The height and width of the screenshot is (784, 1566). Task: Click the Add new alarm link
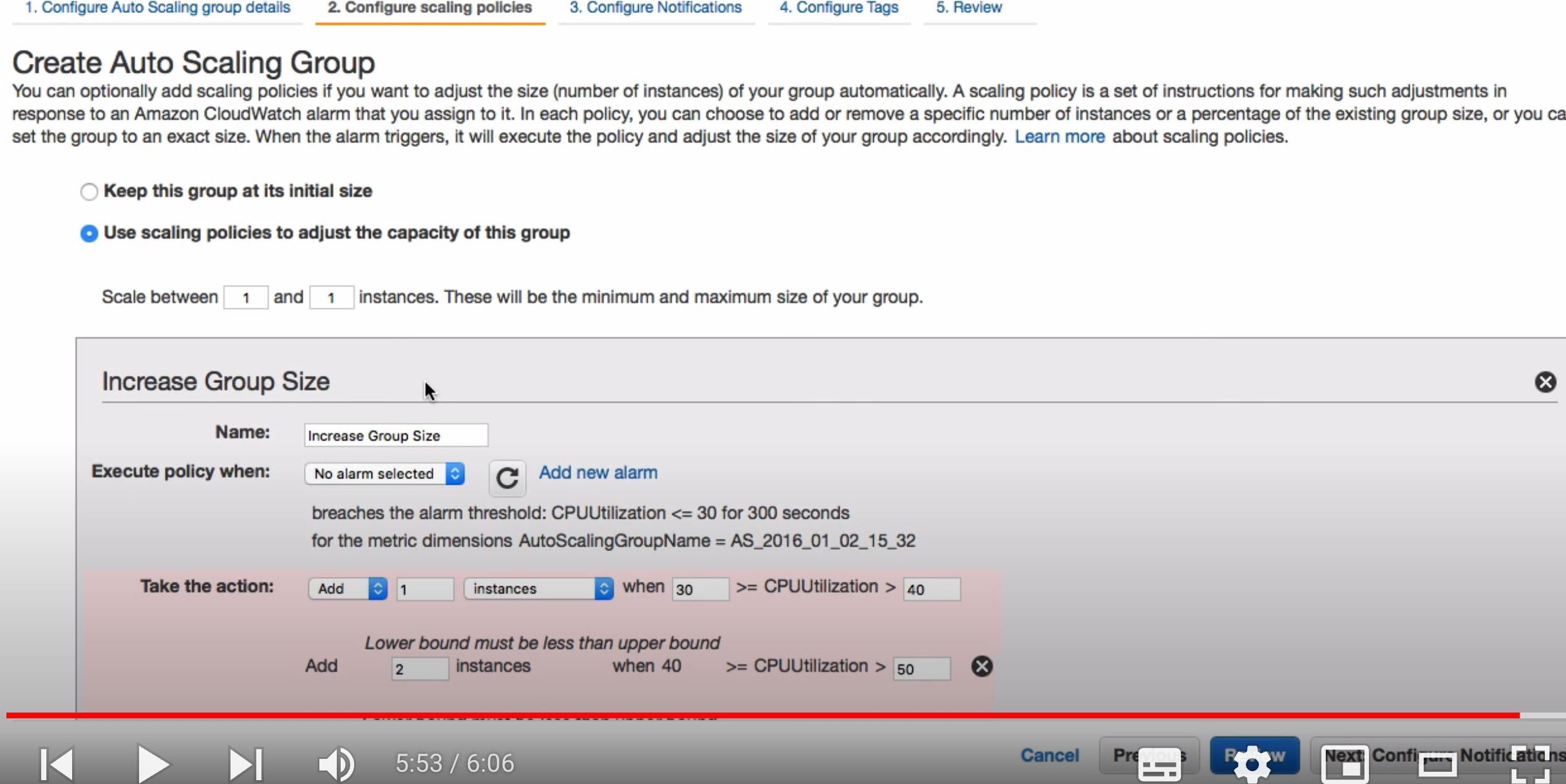click(598, 472)
